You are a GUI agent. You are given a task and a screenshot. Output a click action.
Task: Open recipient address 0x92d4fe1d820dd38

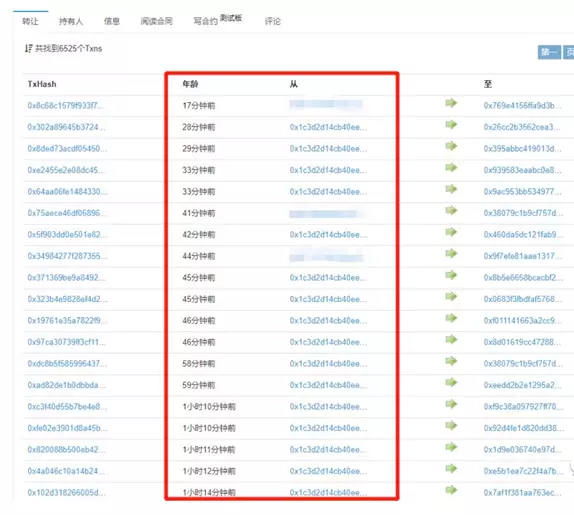pyautogui.click(x=523, y=428)
